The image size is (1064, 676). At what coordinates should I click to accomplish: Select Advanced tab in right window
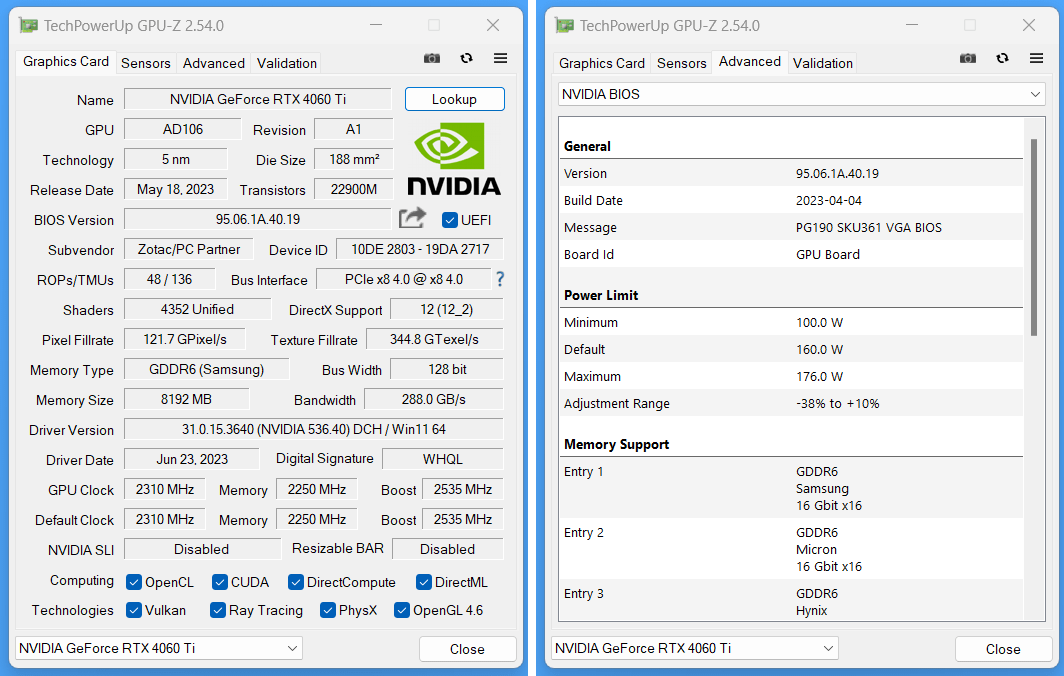[x=750, y=62]
